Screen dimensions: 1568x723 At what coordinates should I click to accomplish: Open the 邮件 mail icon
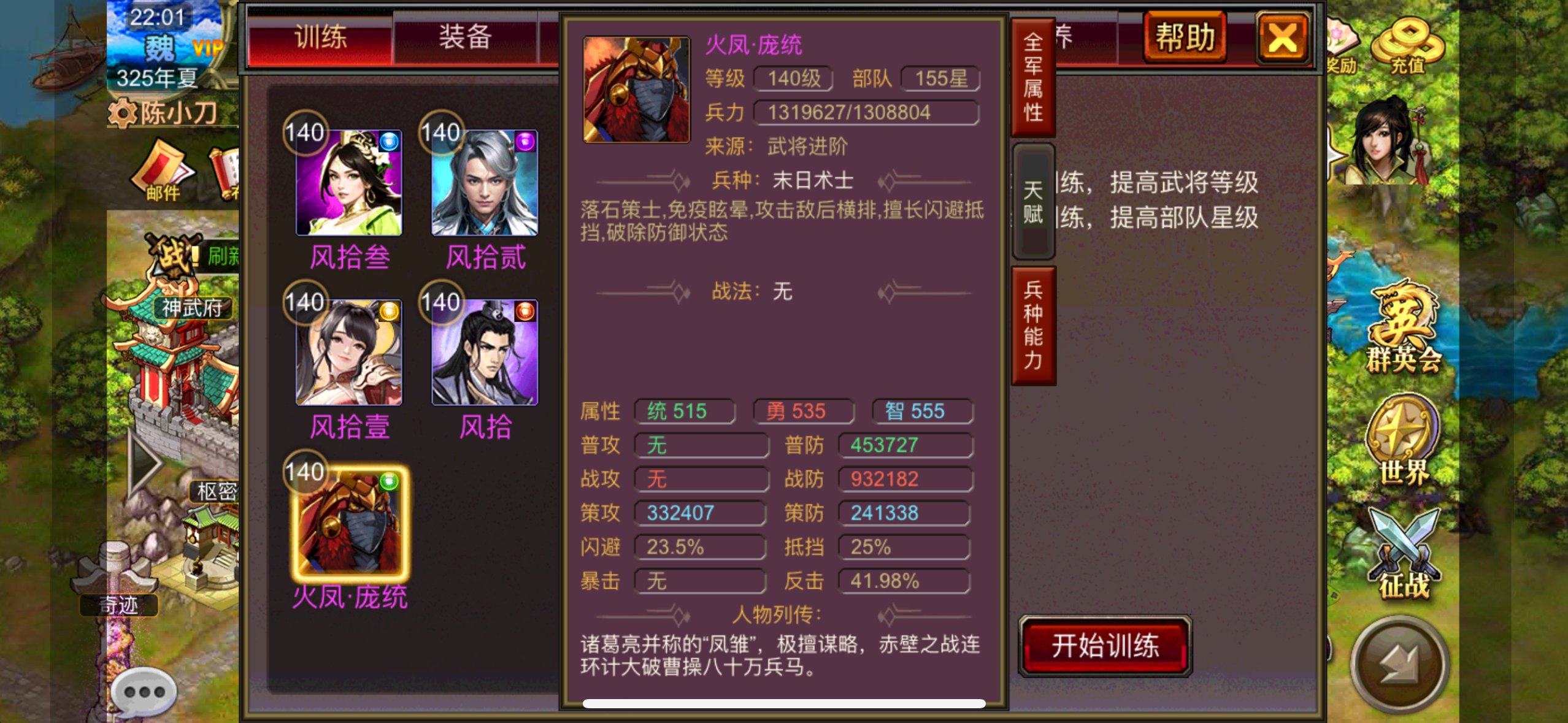(163, 170)
